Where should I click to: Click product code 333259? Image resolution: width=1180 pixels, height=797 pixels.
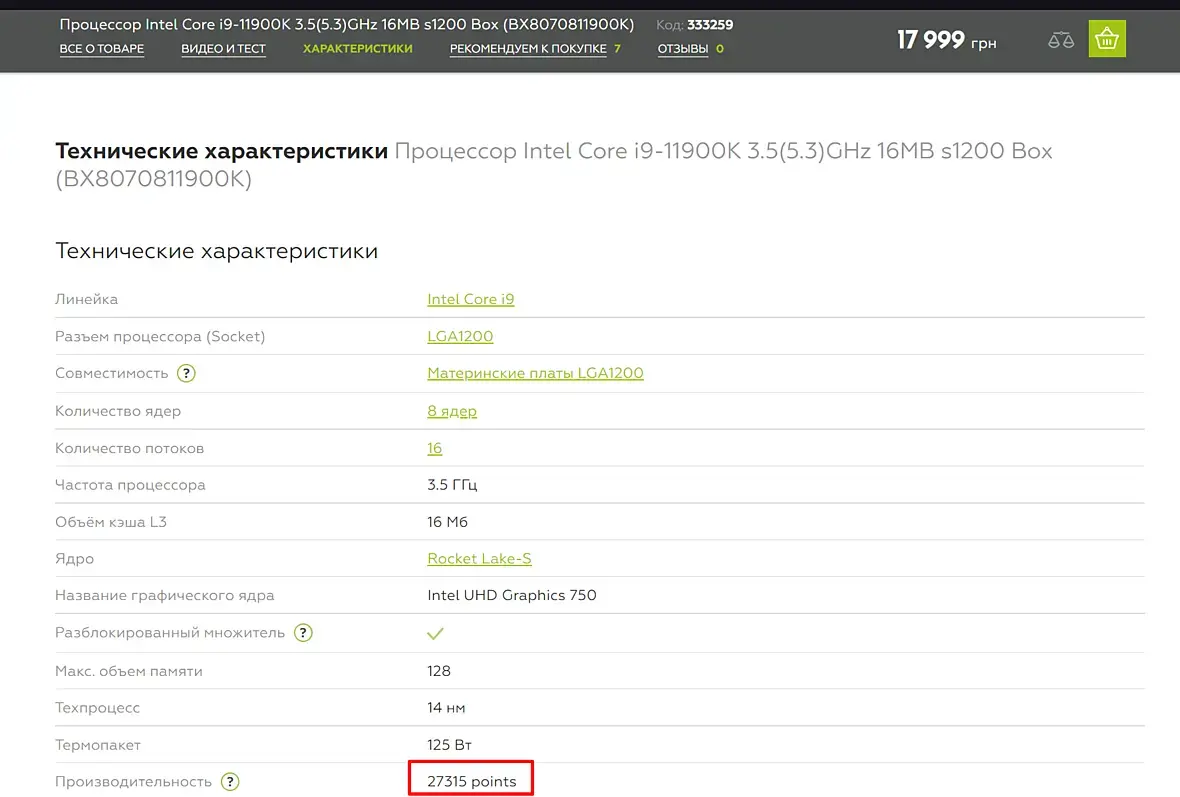(710, 25)
